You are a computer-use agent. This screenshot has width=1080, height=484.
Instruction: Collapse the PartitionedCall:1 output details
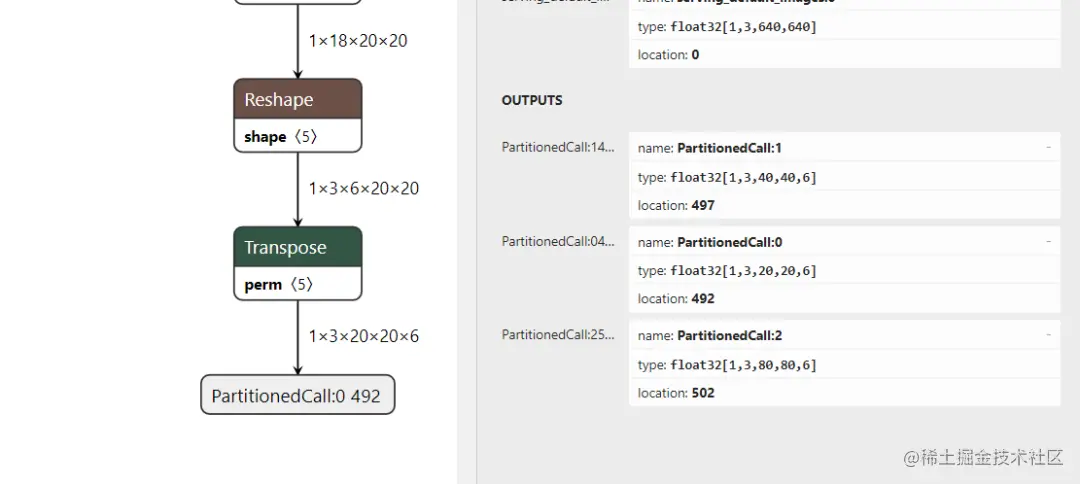[x=1048, y=147]
